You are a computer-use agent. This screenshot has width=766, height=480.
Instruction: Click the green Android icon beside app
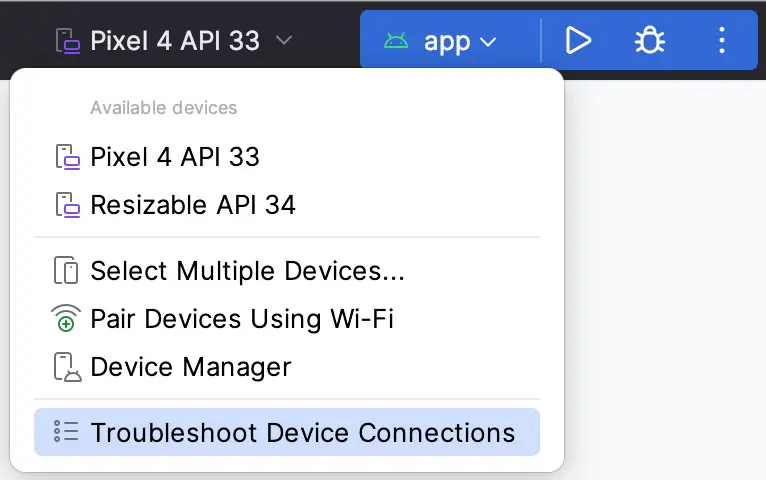pos(396,41)
